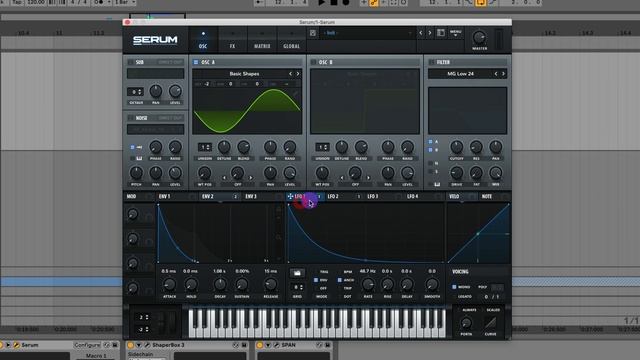The image size is (640, 360).
Task: Click the OSC A warp mode left arrow
Action: coord(224,178)
